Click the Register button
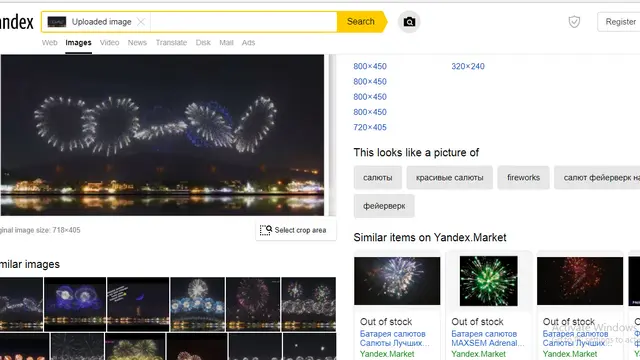The image size is (640, 360). click(x=620, y=22)
